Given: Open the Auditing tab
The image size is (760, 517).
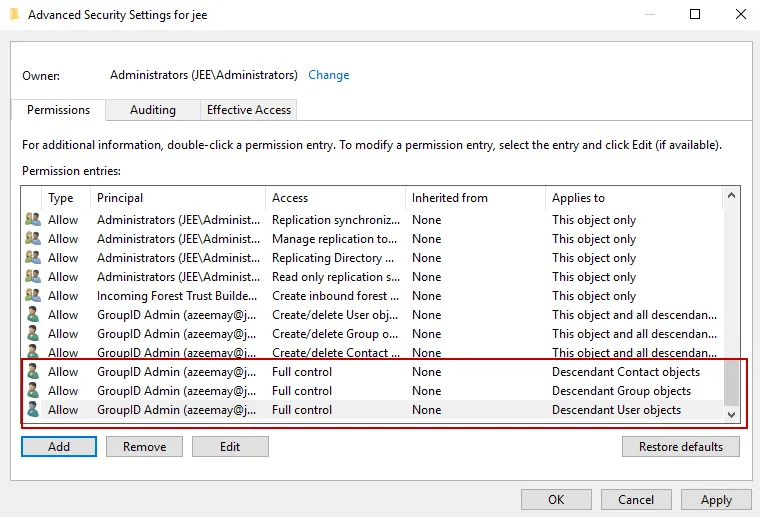Looking at the screenshot, I should point(153,110).
